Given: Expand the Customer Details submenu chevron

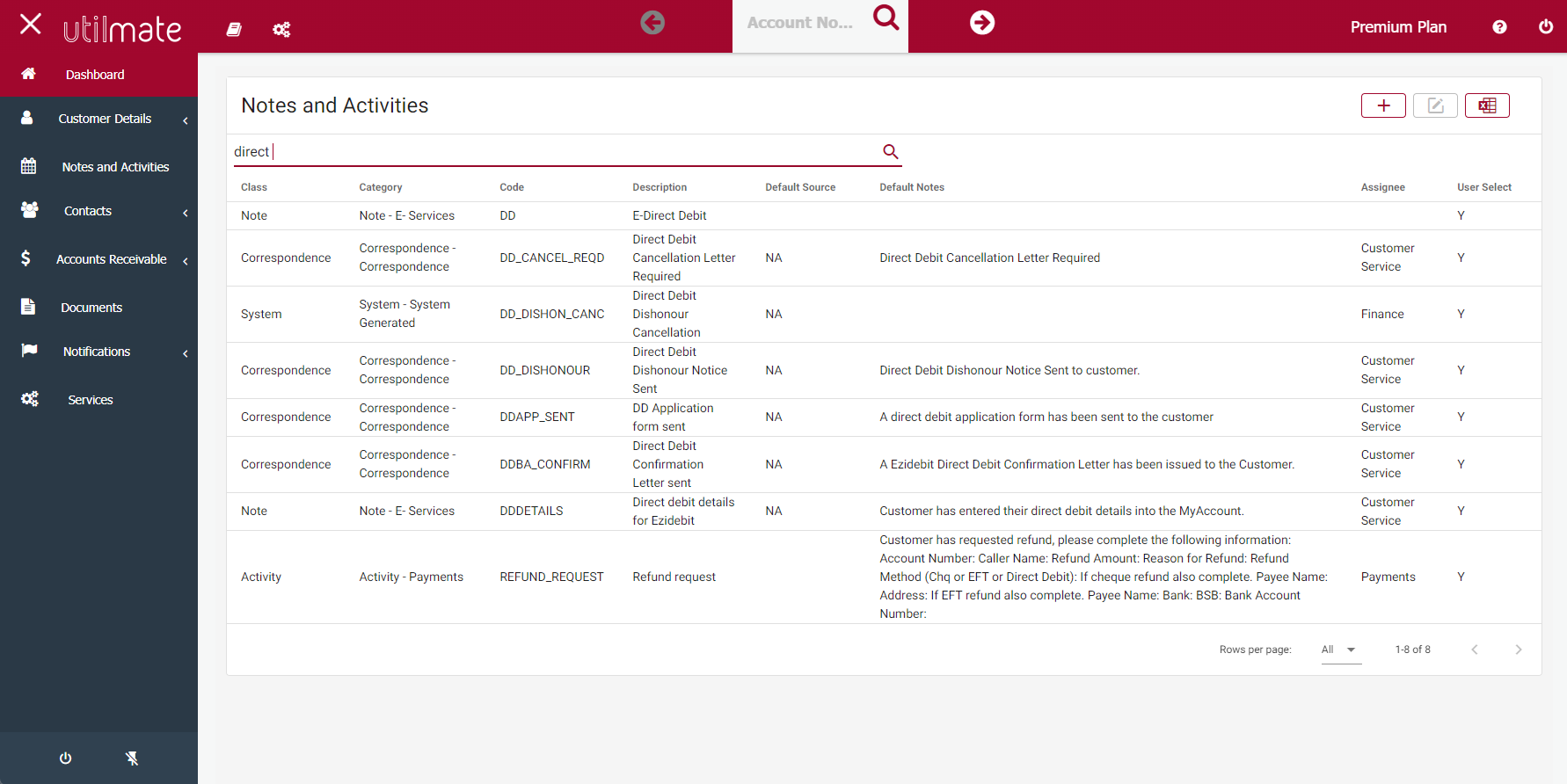Looking at the screenshot, I should pos(186,120).
